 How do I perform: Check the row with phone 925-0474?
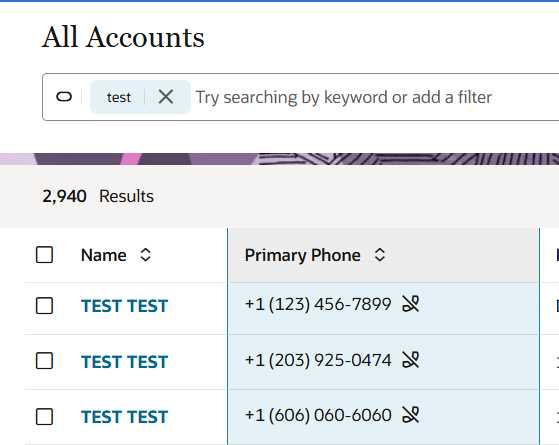tap(45, 361)
